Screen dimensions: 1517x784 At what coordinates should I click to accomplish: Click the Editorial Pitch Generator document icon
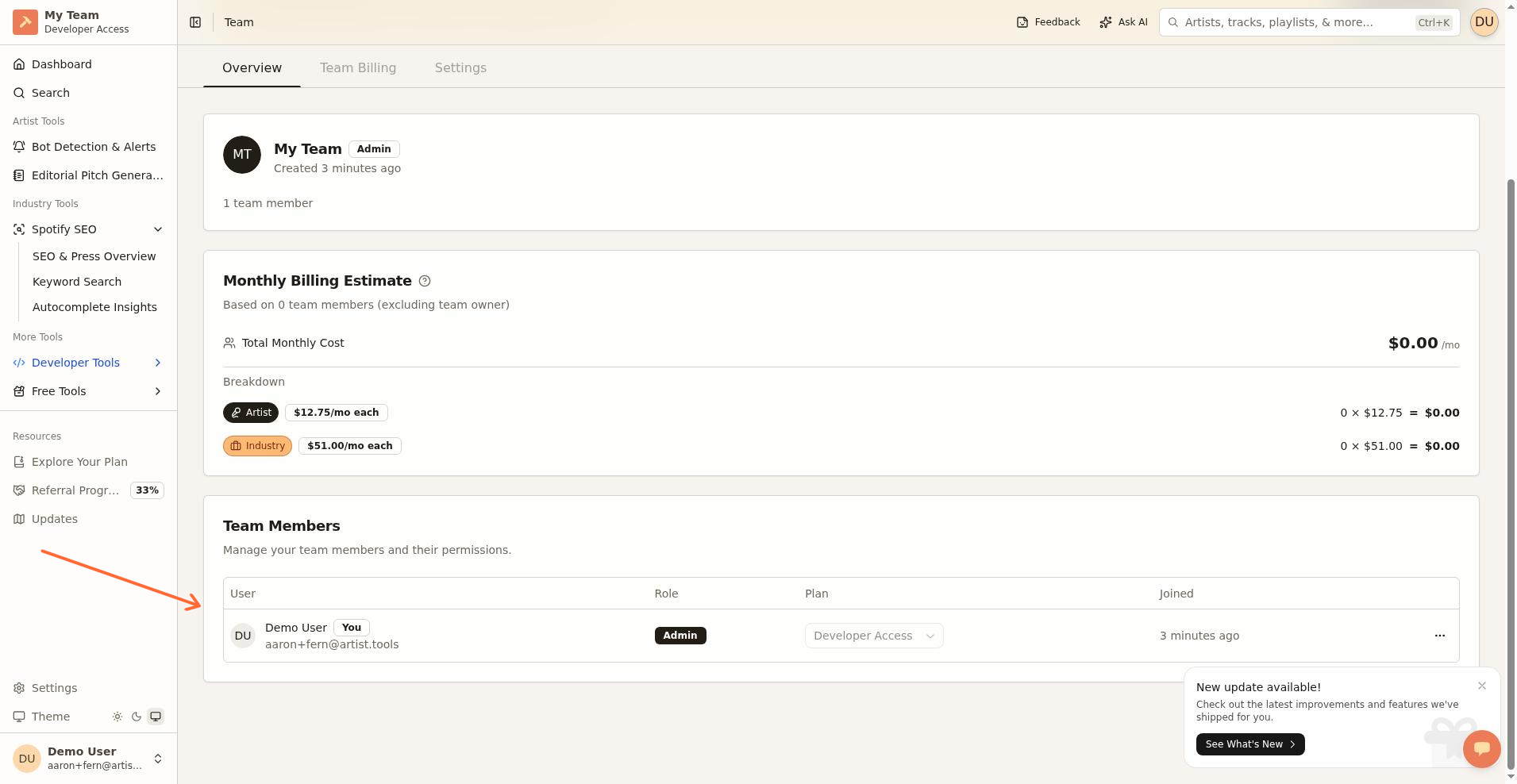coord(19,175)
